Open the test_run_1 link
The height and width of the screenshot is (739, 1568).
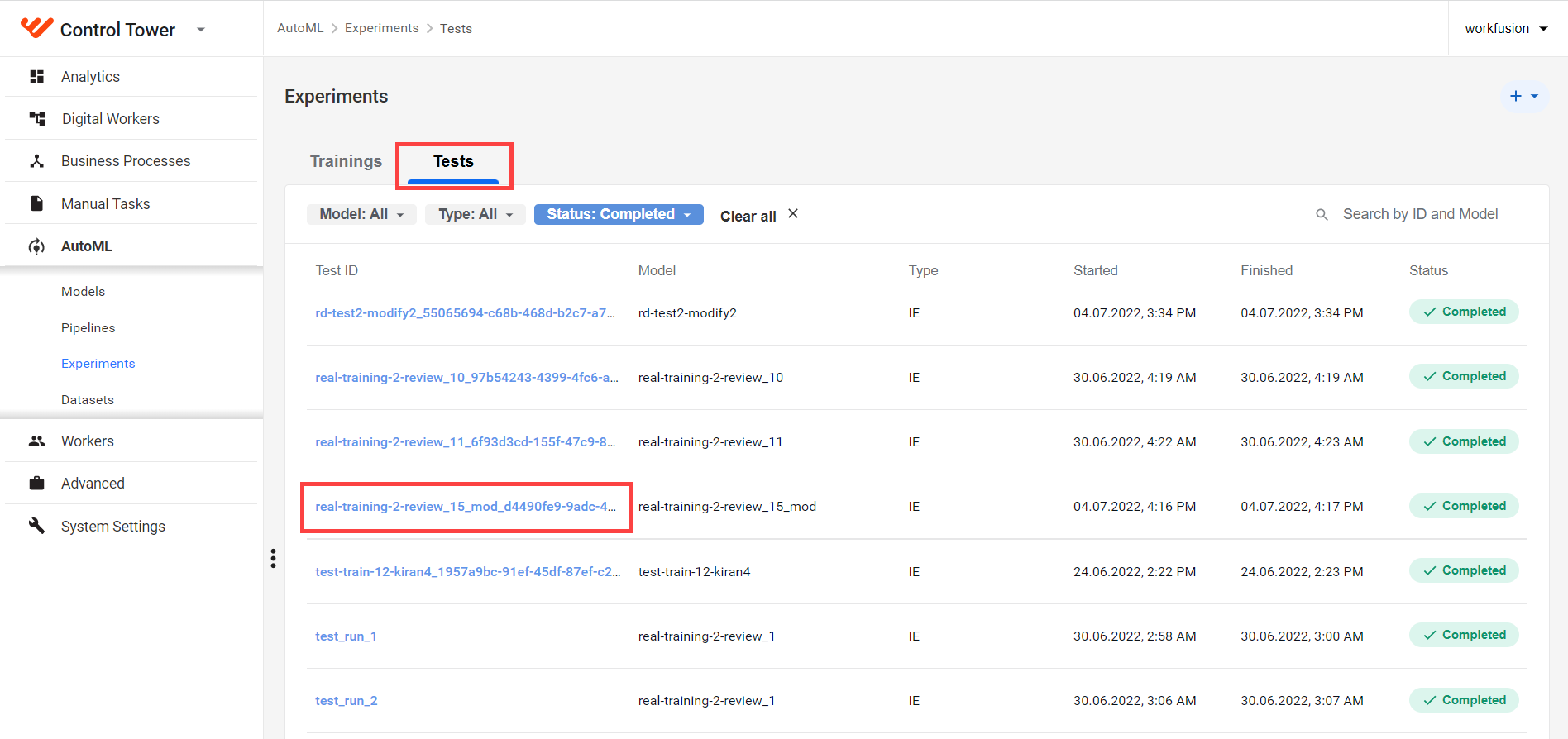346,636
